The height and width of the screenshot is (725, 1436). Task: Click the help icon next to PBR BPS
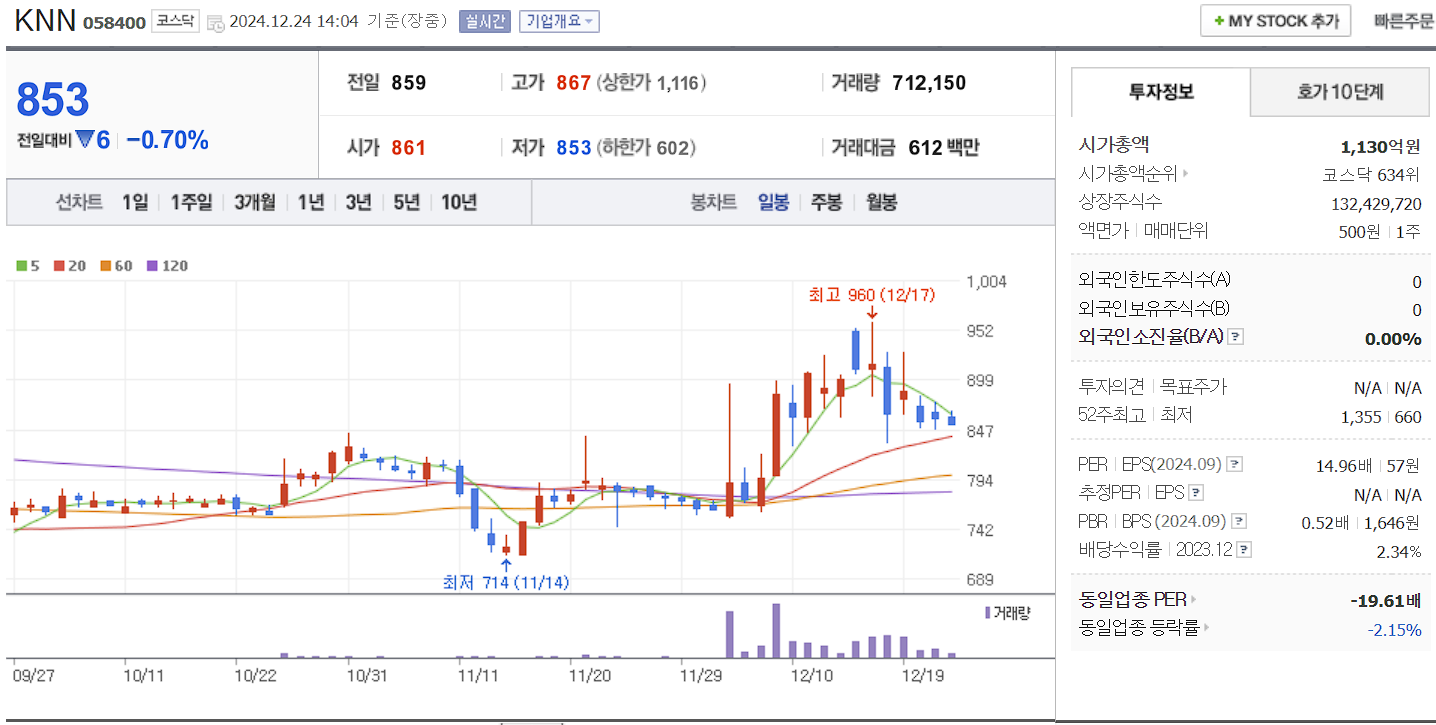1241,520
